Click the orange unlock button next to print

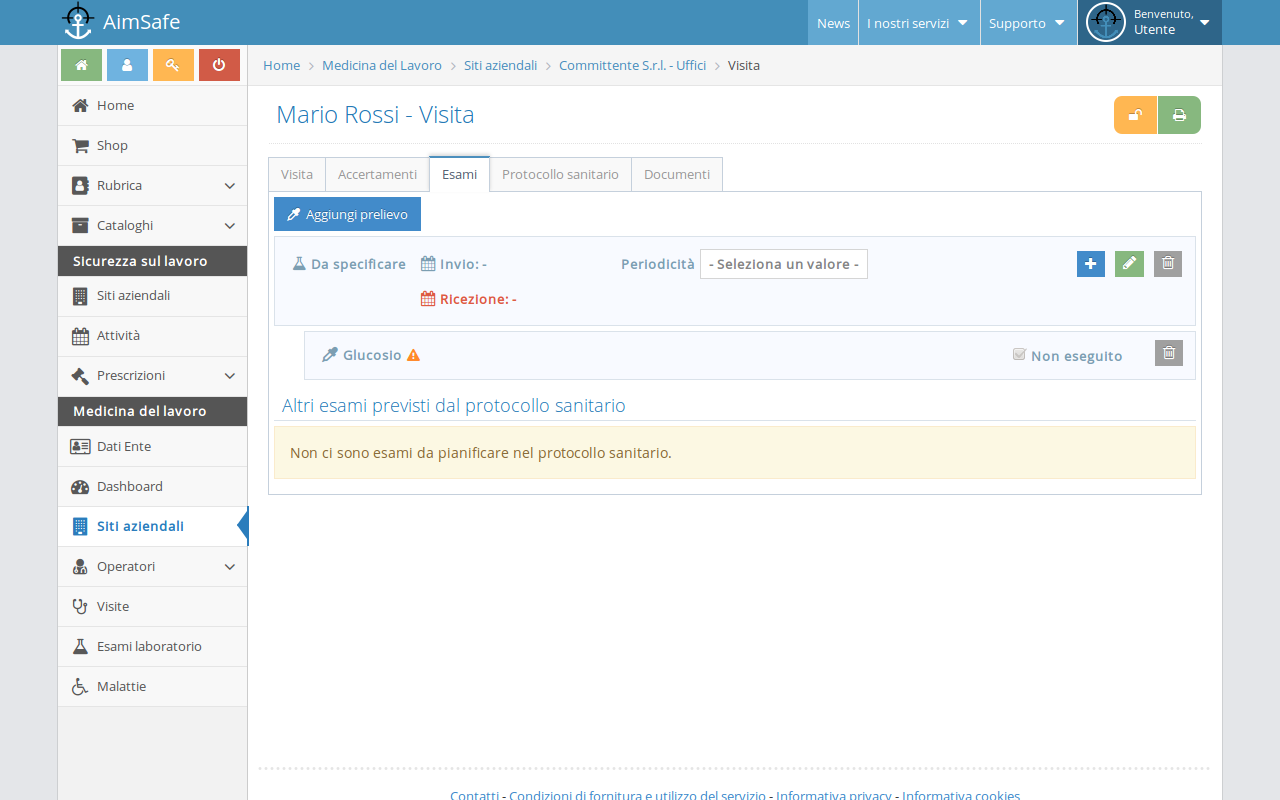(1136, 115)
